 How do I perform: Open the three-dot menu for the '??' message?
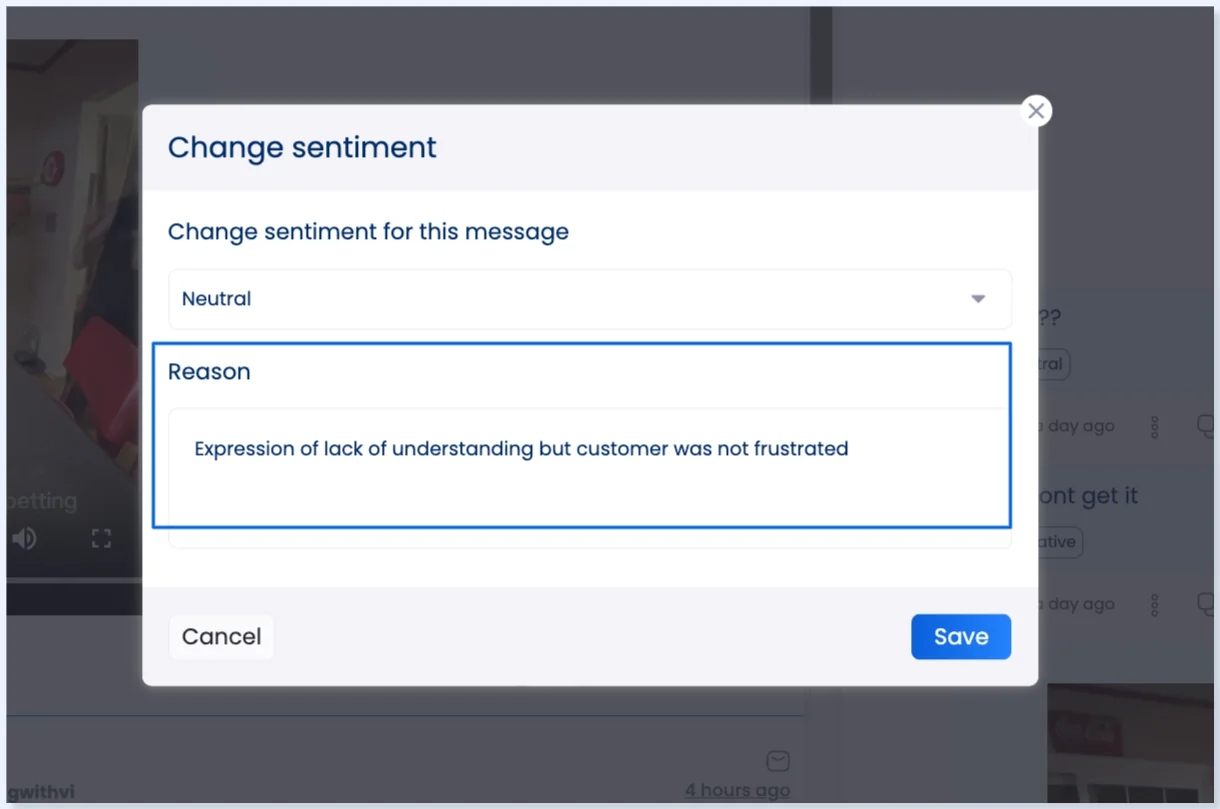coord(1155,427)
